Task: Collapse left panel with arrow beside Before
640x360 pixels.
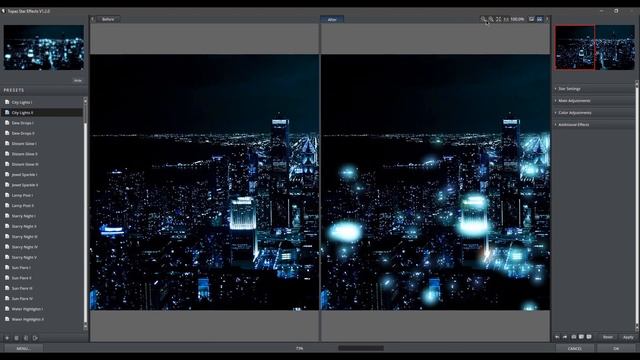Action: pos(93,19)
